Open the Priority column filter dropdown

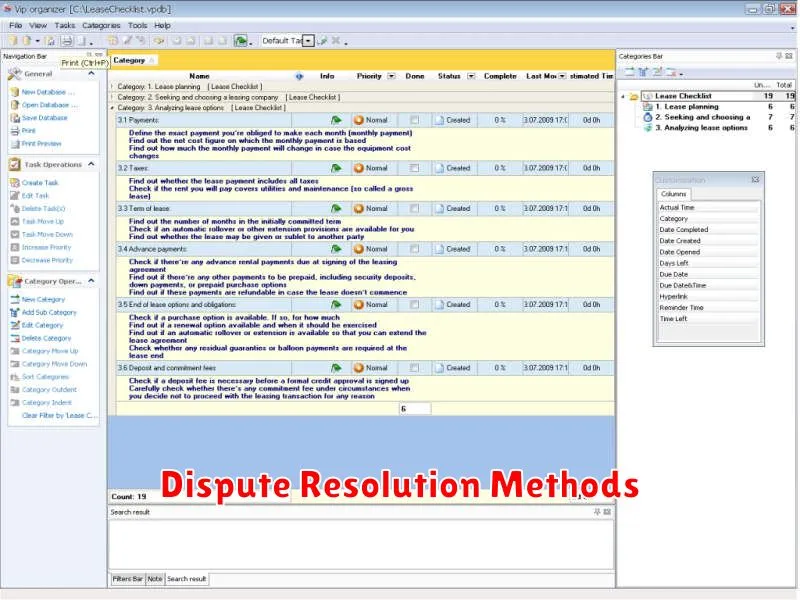[x=391, y=76]
